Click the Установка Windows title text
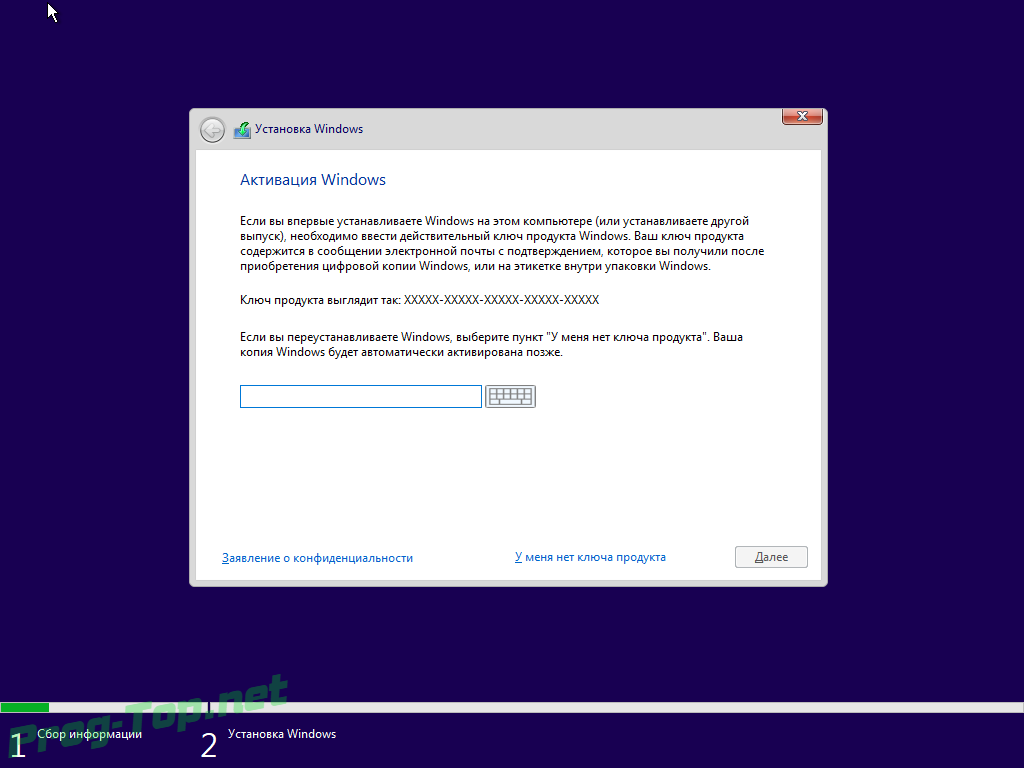Image resolution: width=1024 pixels, height=768 pixels. [x=309, y=129]
